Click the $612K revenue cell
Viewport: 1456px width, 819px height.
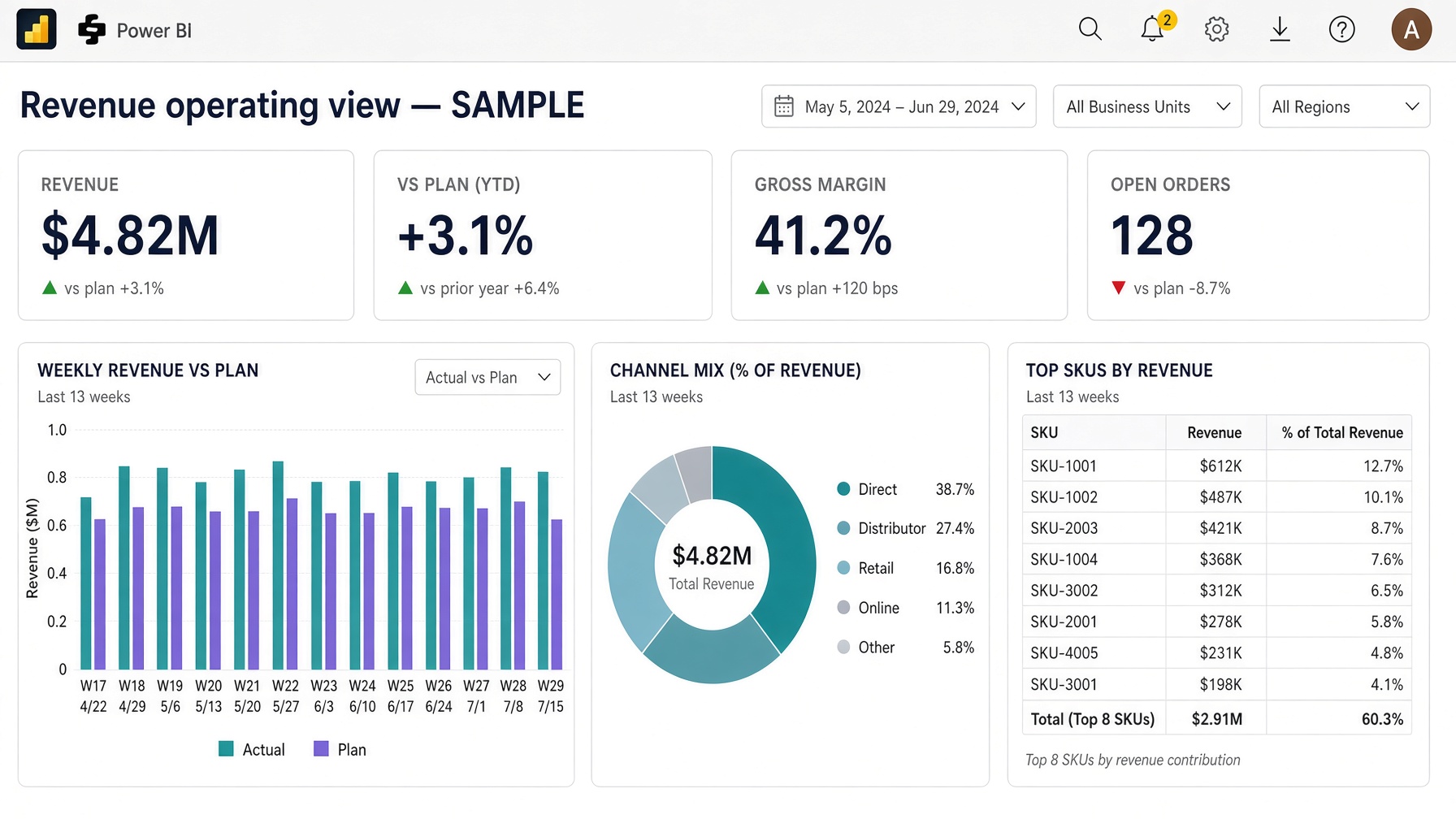click(1220, 466)
